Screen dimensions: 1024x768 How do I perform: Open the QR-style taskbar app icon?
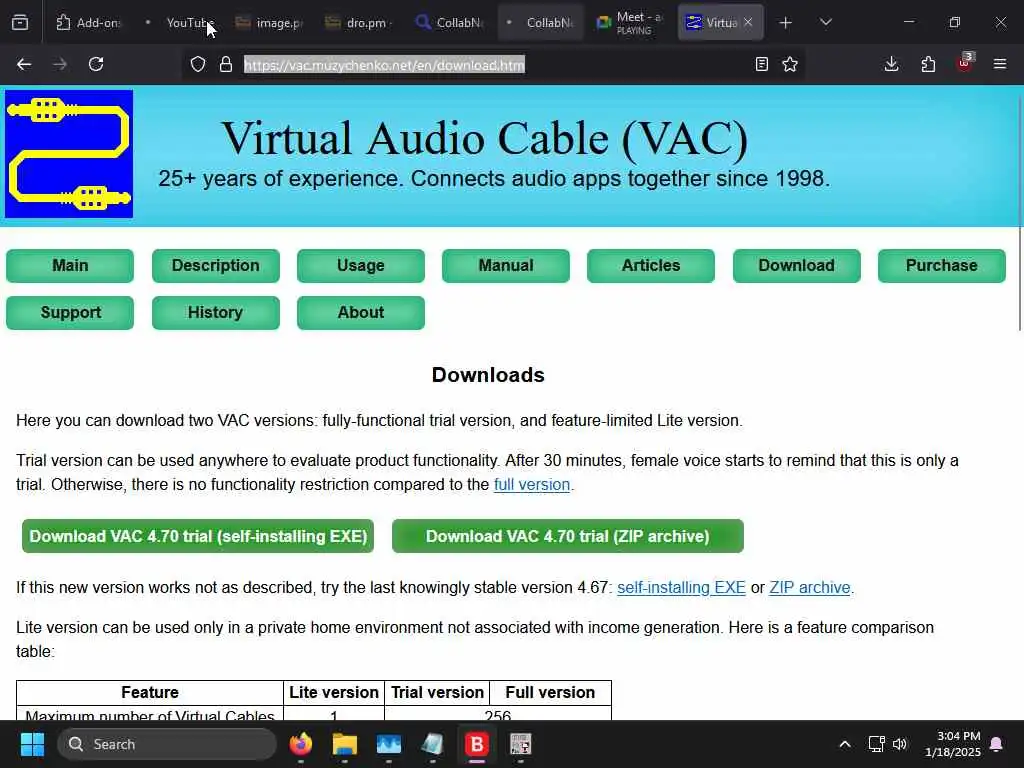[x=520, y=744]
